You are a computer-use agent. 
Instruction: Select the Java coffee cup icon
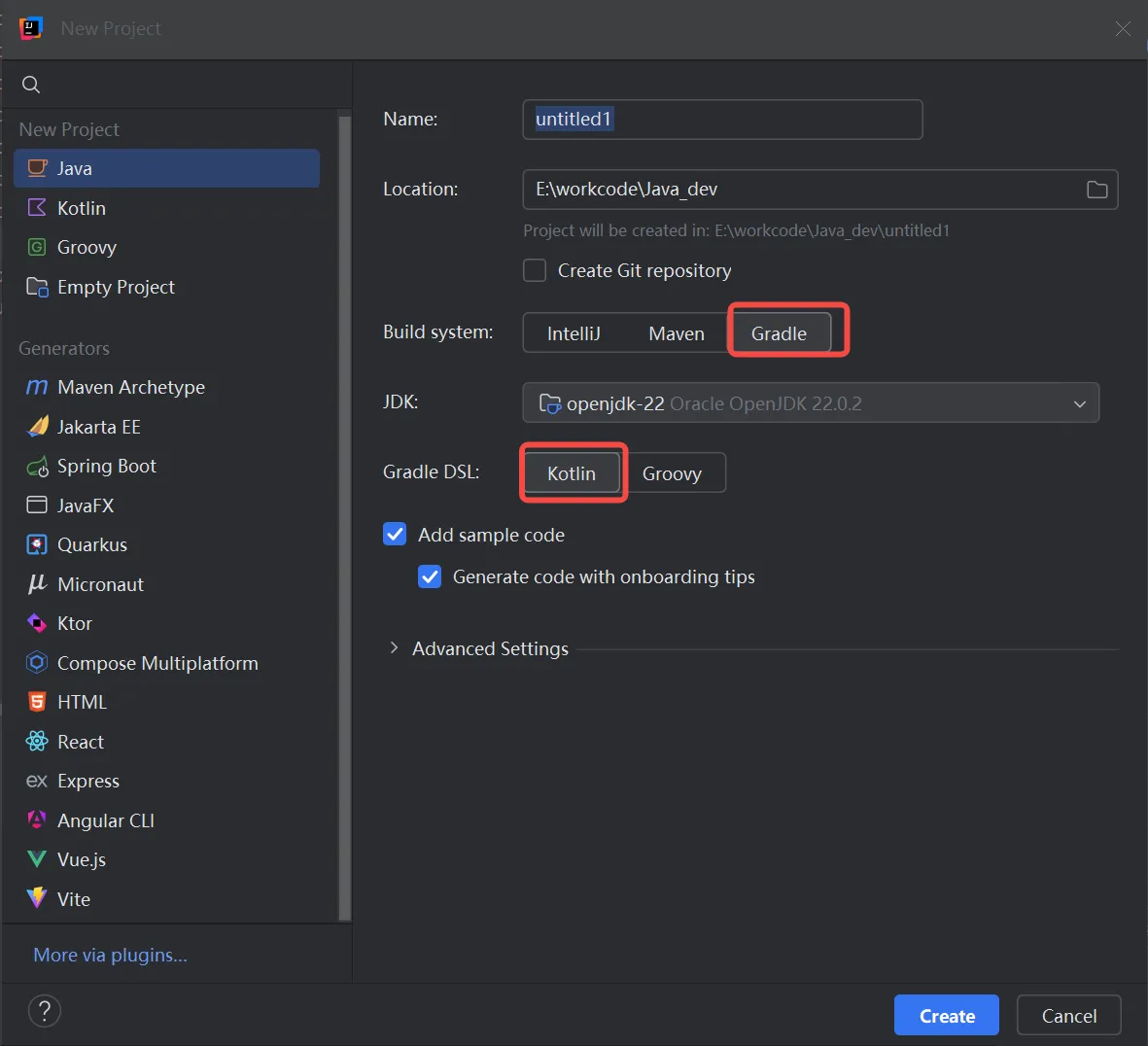(37, 168)
